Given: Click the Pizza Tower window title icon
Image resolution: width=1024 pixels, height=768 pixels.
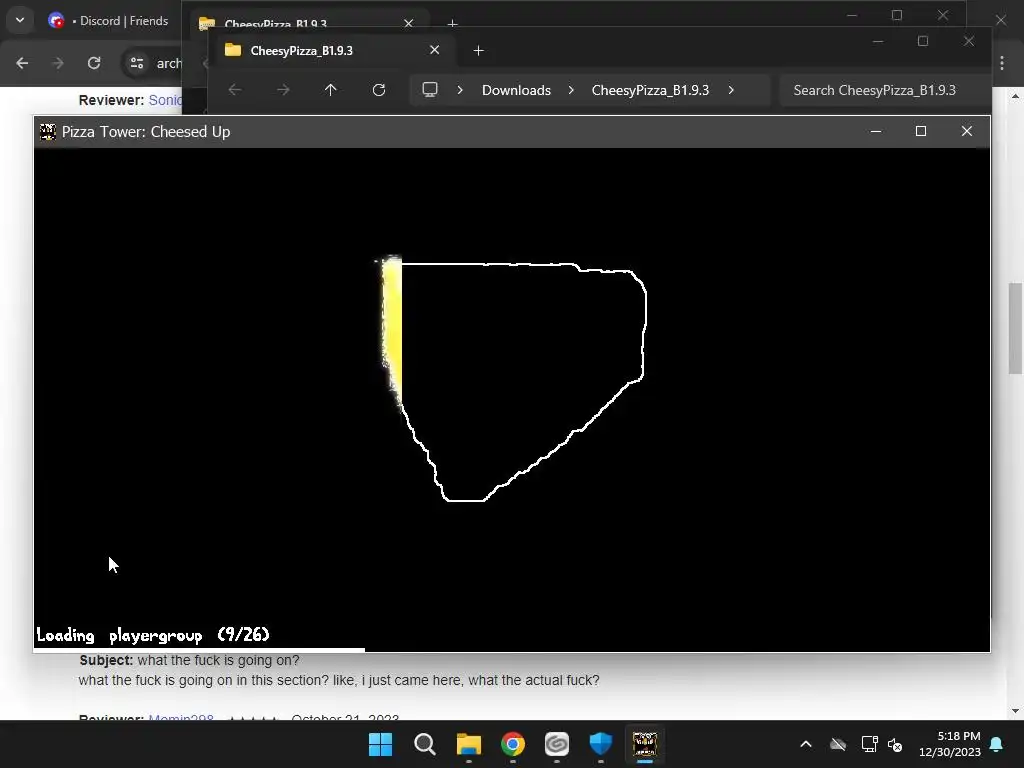Looking at the screenshot, I should [48, 131].
